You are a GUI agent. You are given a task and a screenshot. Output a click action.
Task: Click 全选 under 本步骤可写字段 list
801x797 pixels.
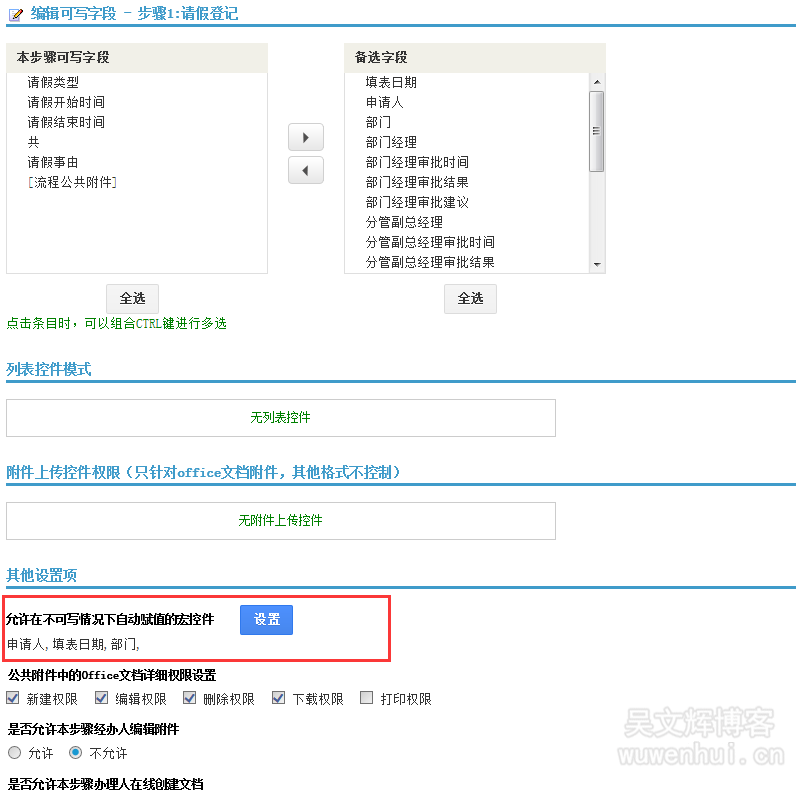point(132,298)
